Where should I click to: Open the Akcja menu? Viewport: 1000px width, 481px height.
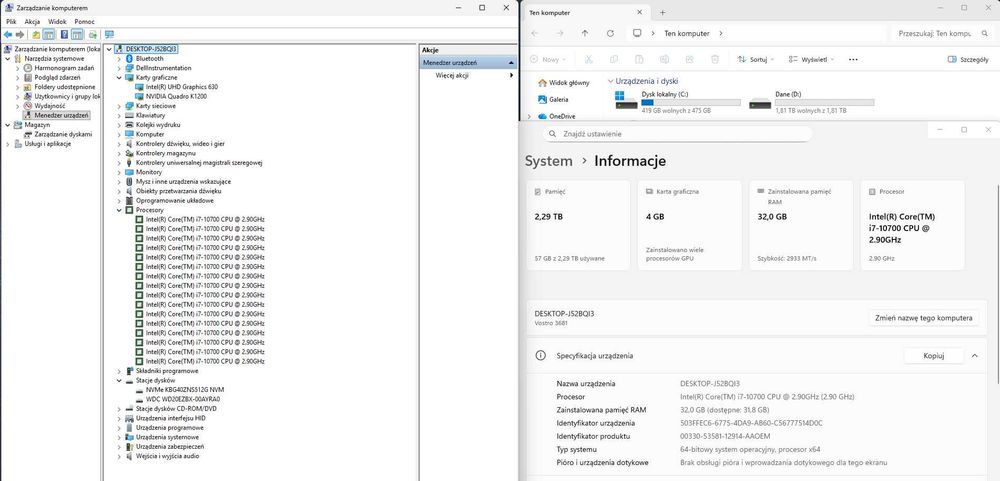(x=32, y=22)
